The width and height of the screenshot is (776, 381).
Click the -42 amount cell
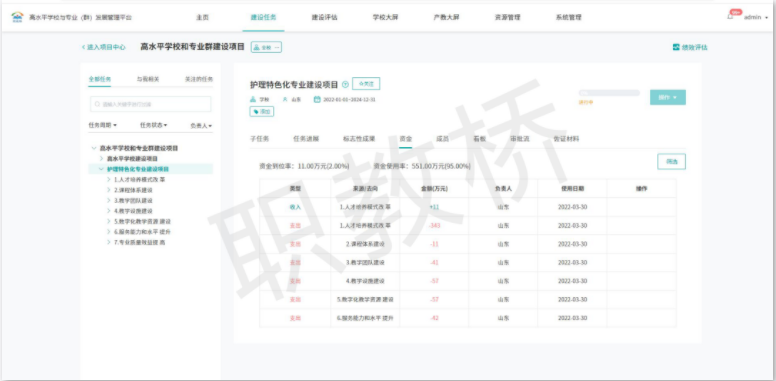[x=434, y=318]
